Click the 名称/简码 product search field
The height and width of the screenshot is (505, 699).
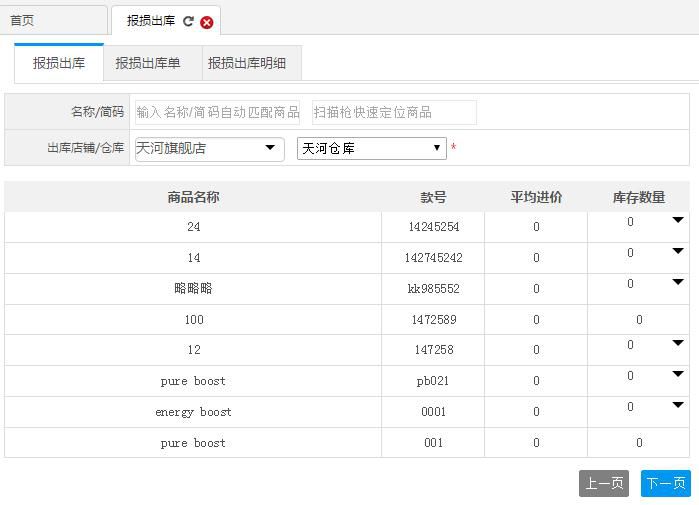point(218,112)
